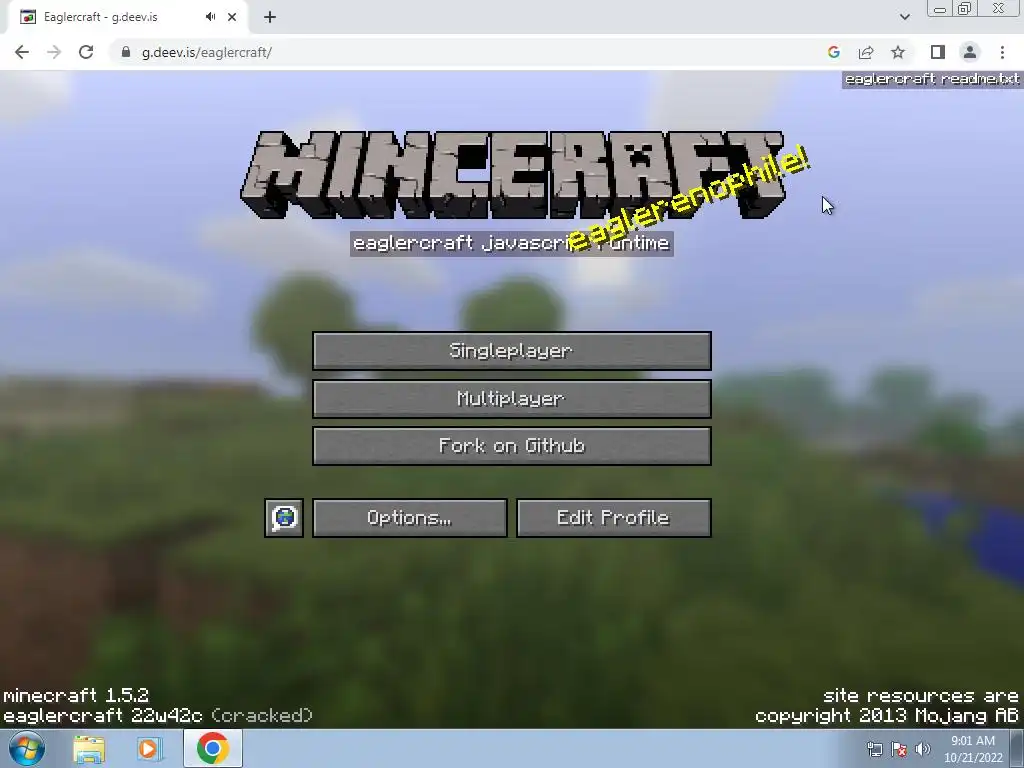Select the Eaglercraft - g.deev.is tab
Screen dimensions: 1024x768
tap(127, 17)
